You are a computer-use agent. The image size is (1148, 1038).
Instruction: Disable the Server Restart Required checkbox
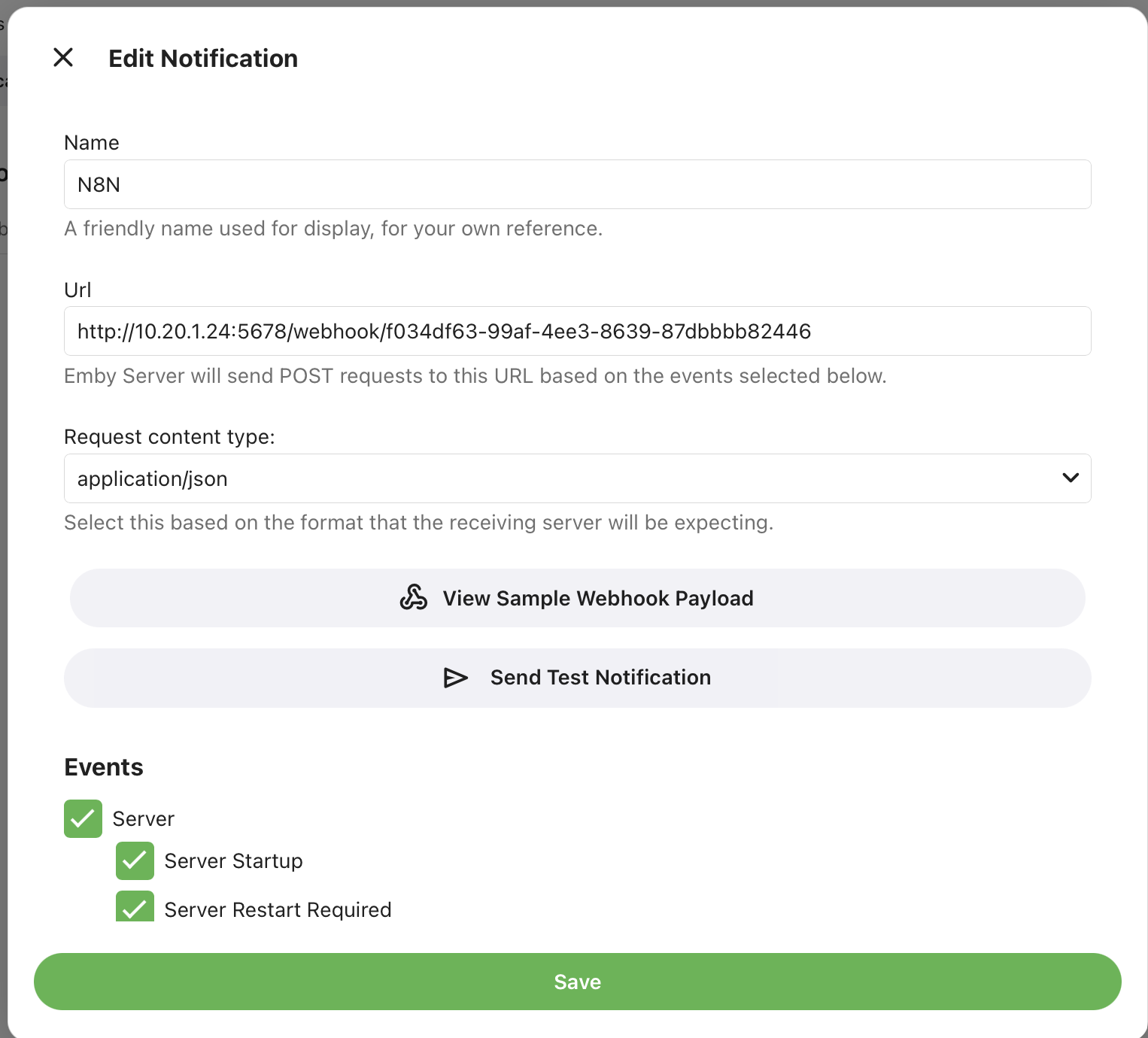click(135, 907)
